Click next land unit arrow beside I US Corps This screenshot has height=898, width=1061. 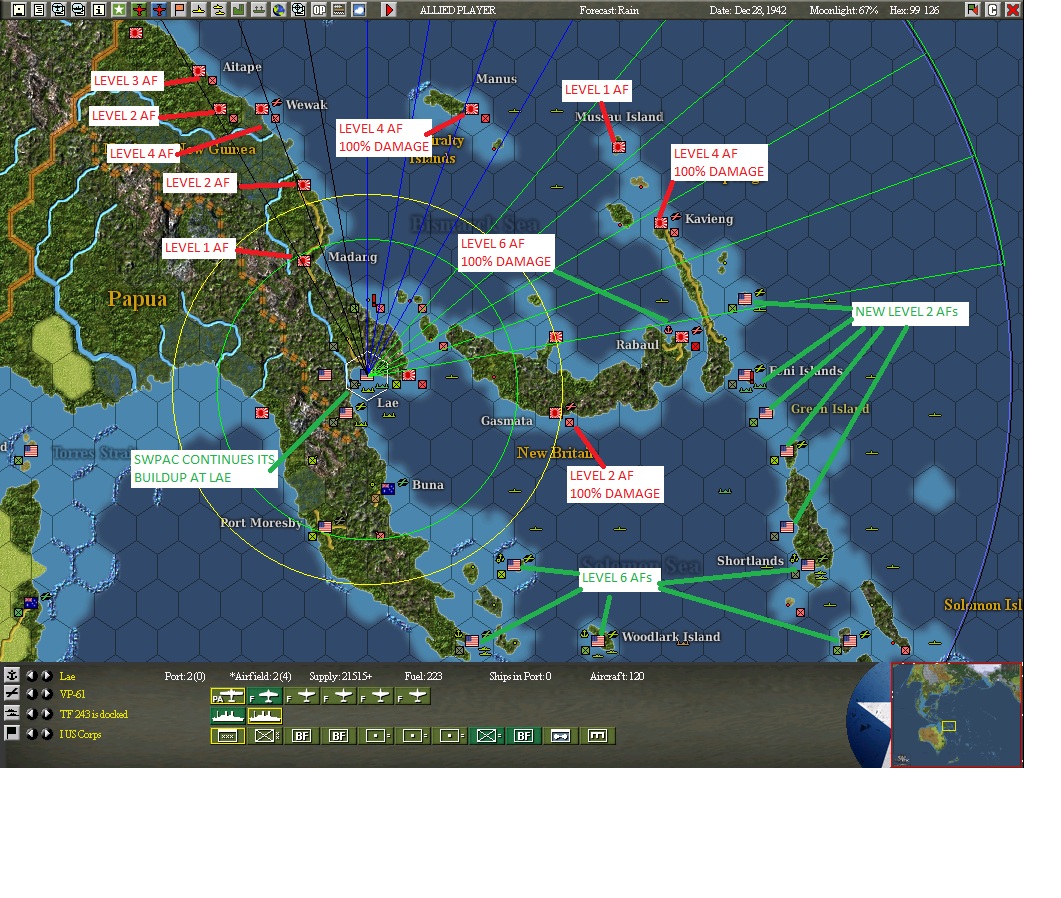46,734
